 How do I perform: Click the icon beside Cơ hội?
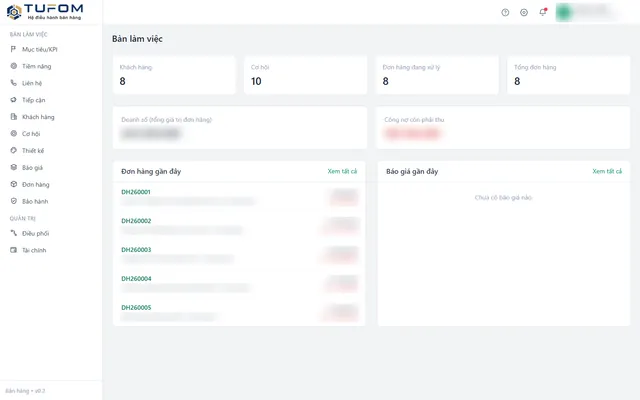(13, 133)
